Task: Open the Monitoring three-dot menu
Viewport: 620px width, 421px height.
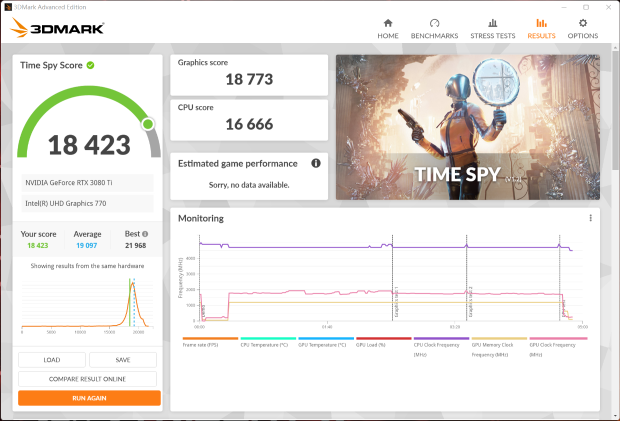Action: [x=590, y=218]
